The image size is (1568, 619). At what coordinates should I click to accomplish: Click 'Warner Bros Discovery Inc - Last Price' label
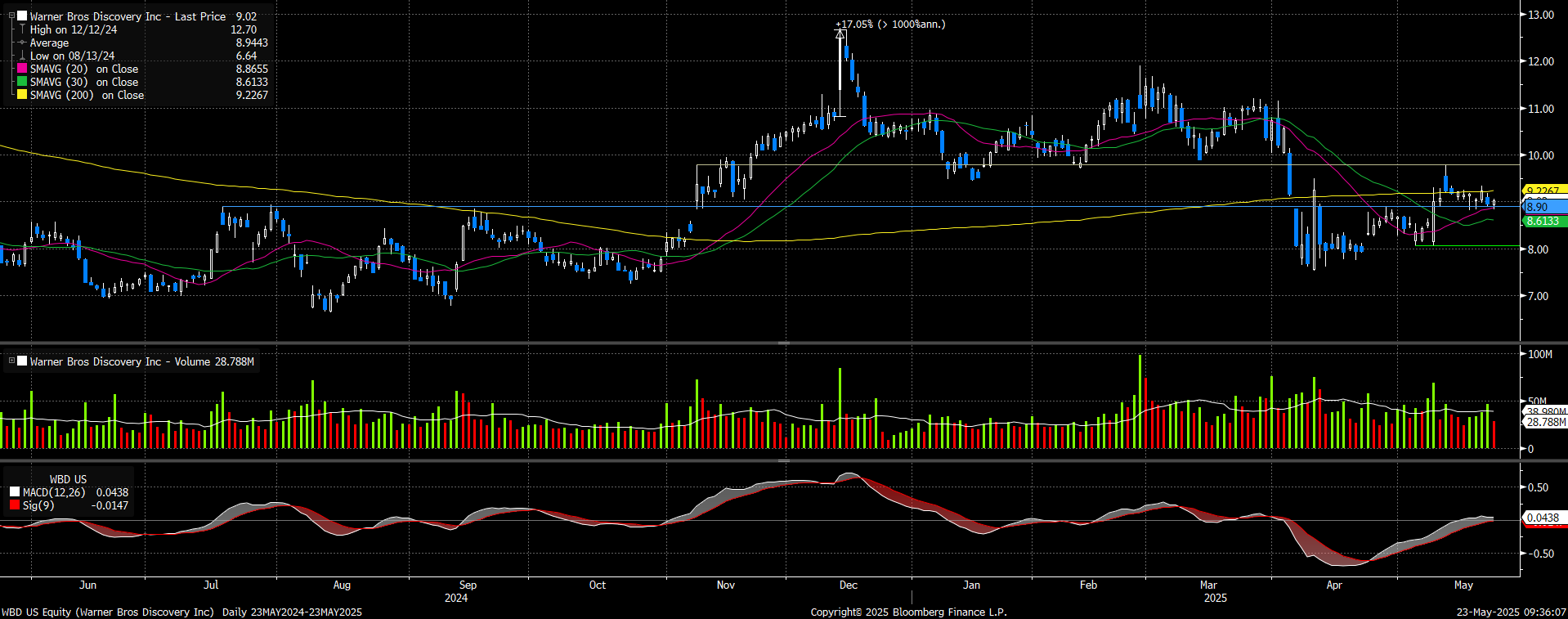pos(128,16)
